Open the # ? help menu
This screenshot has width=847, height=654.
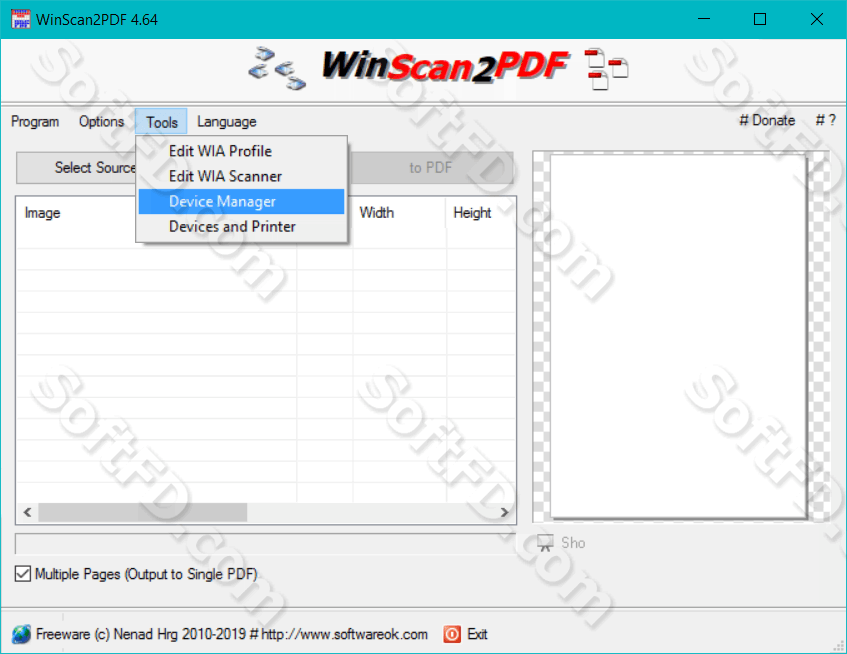(x=825, y=120)
